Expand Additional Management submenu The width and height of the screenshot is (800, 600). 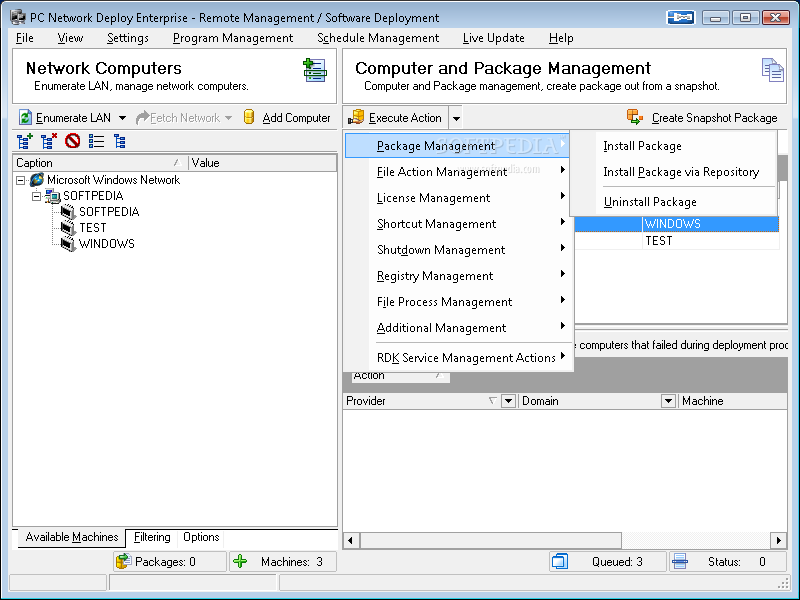(x=457, y=328)
